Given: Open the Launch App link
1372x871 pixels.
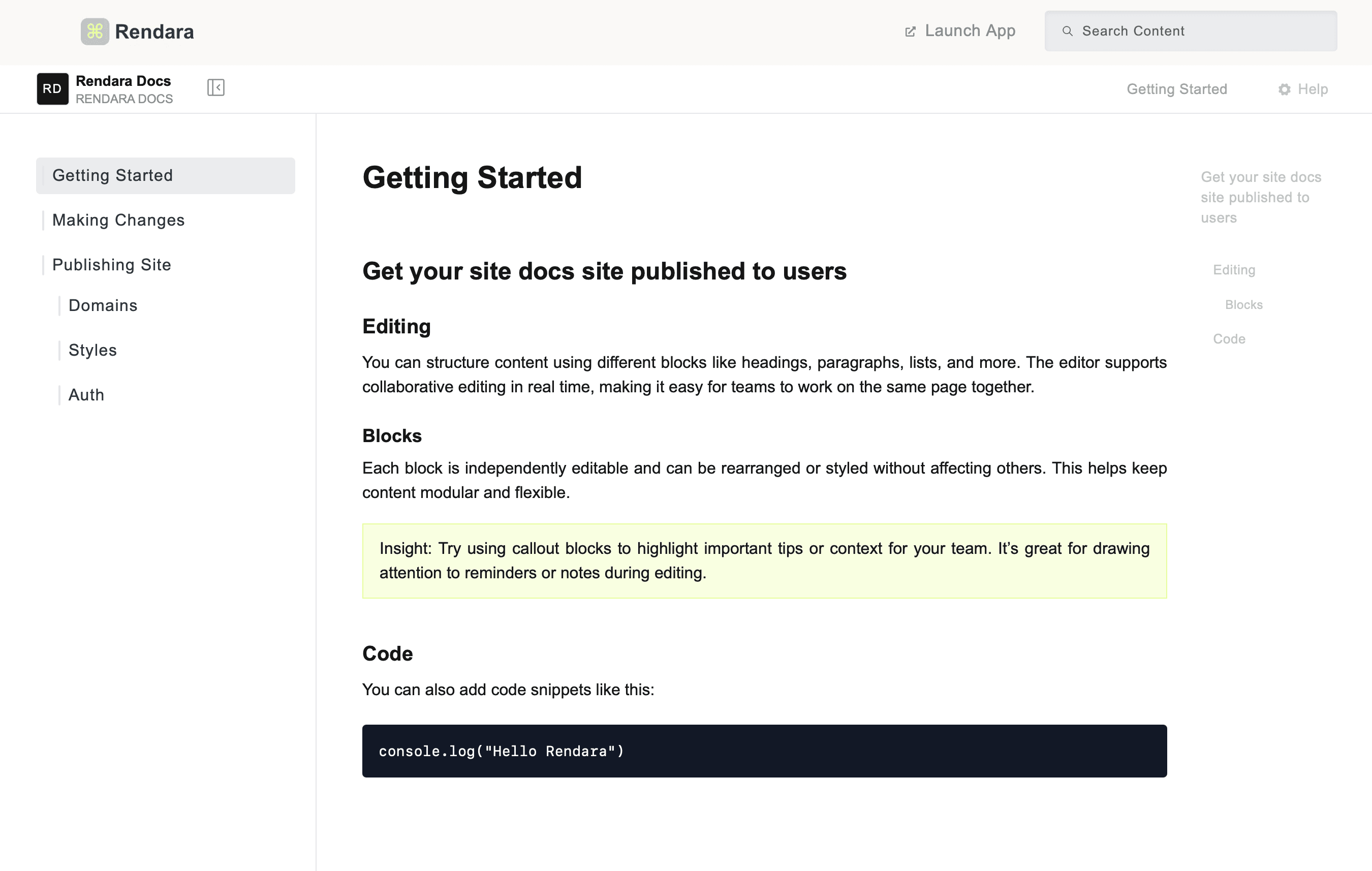Looking at the screenshot, I should (x=971, y=31).
